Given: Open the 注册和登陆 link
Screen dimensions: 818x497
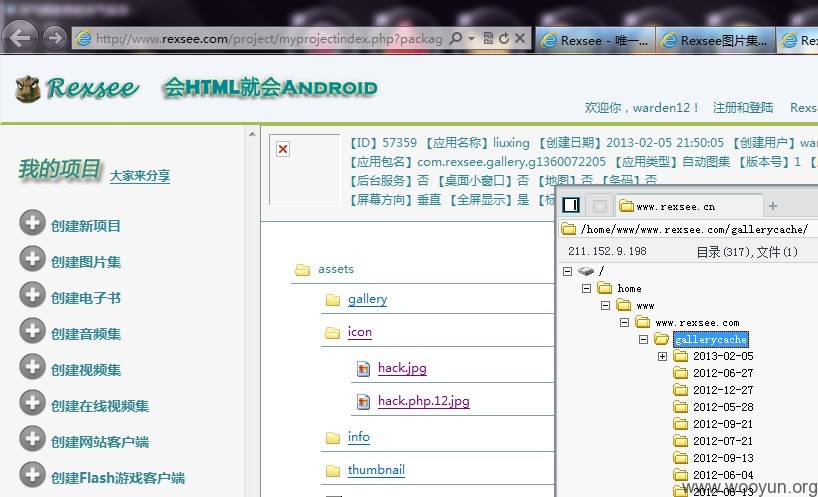Looking at the screenshot, I should pyautogui.click(x=742, y=107).
